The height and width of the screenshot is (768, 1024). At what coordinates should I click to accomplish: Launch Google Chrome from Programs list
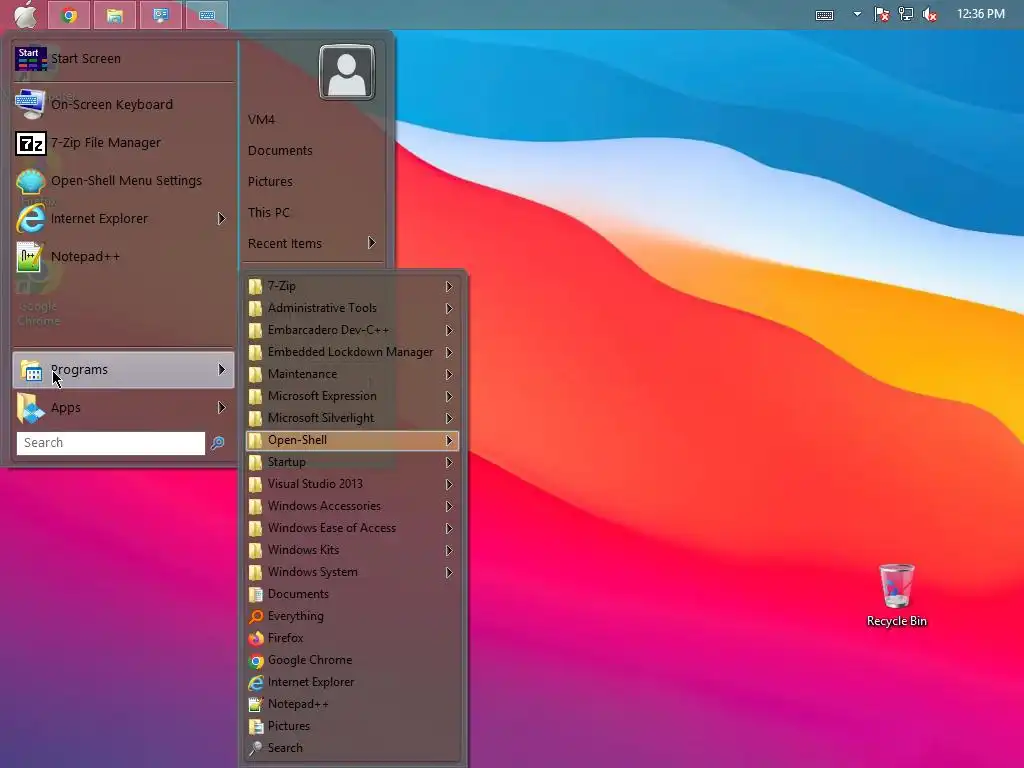pos(353,660)
